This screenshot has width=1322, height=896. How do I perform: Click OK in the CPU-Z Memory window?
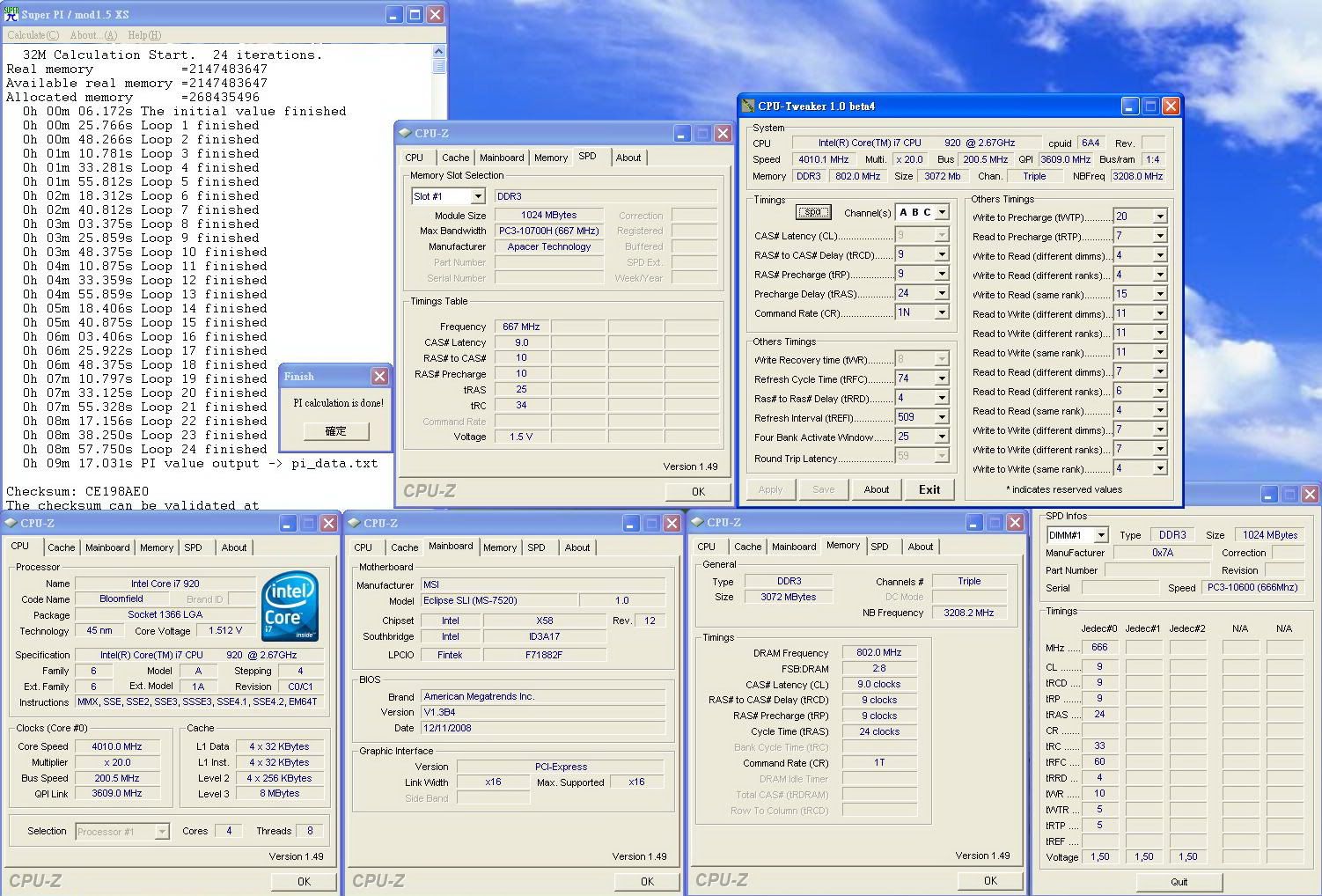[990, 880]
